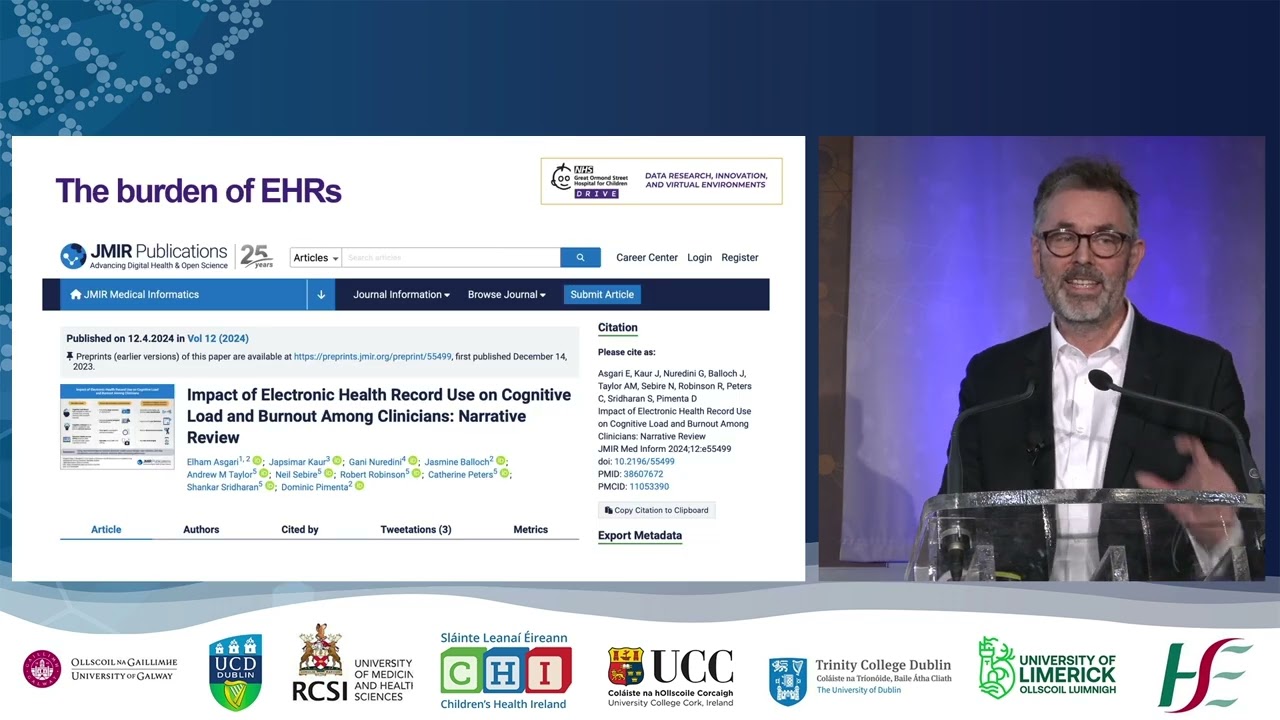This screenshot has width=1280, height=720.
Task: Click the Submit Article button
Action: (602, 295)
